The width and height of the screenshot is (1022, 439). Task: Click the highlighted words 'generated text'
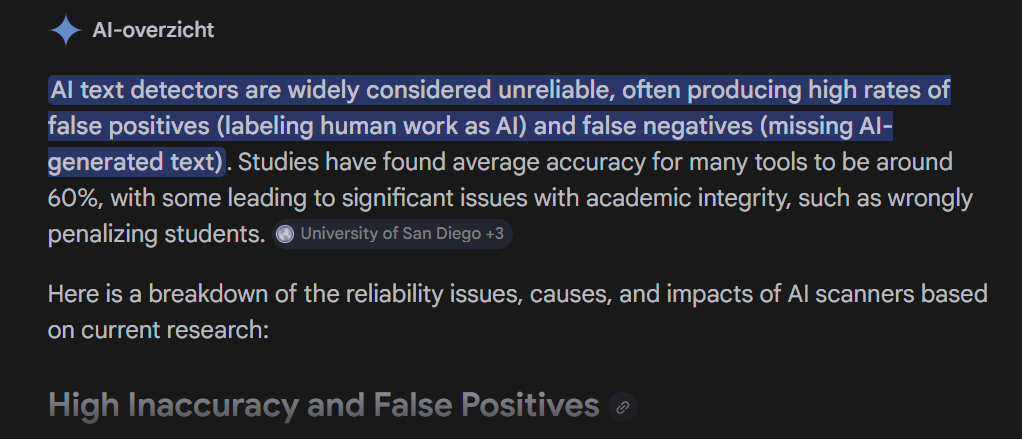134,161
